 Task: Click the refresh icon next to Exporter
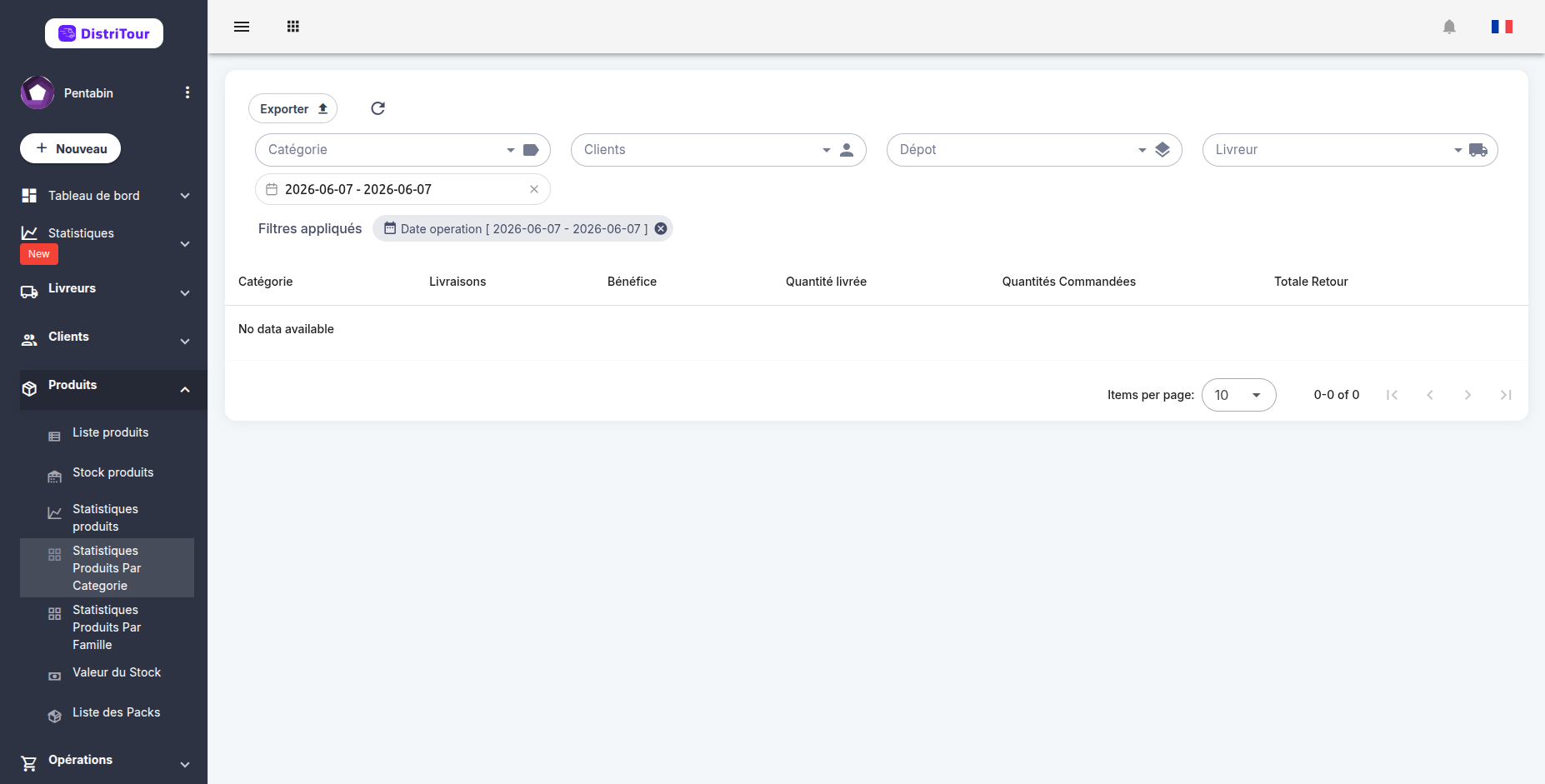tap(377, 108)
